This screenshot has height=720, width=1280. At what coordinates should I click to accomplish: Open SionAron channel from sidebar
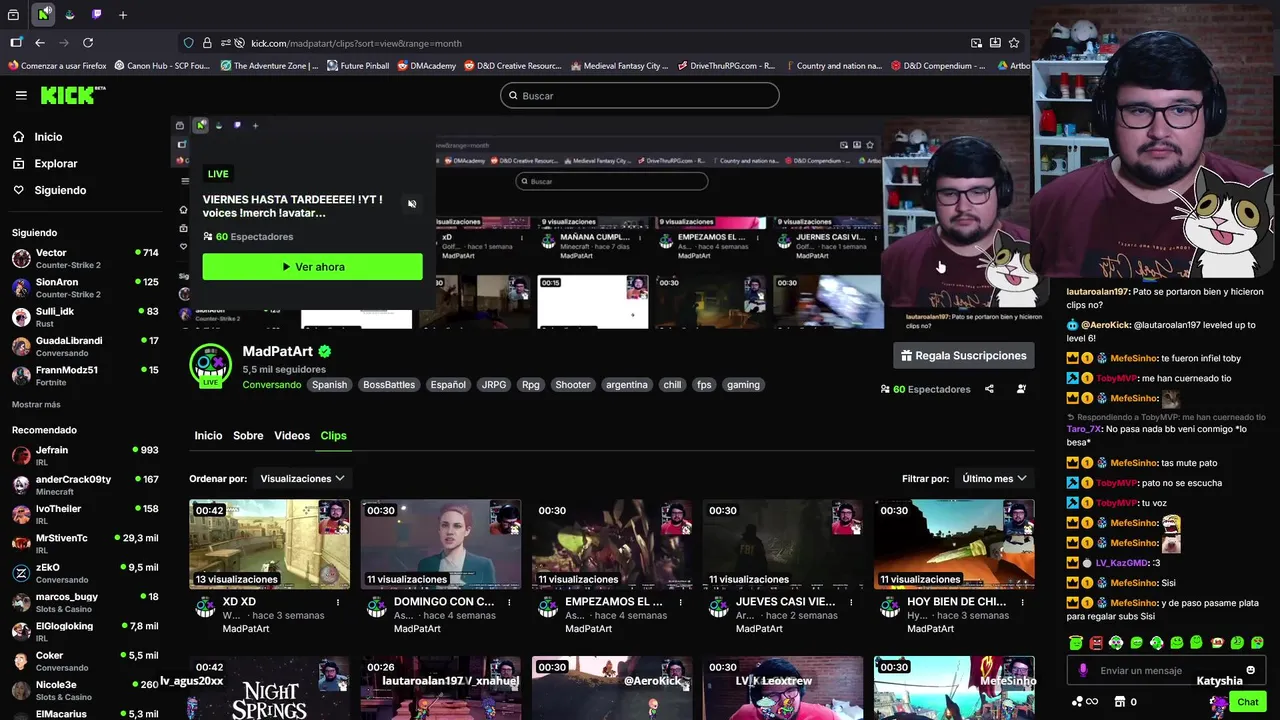[85, 287]
